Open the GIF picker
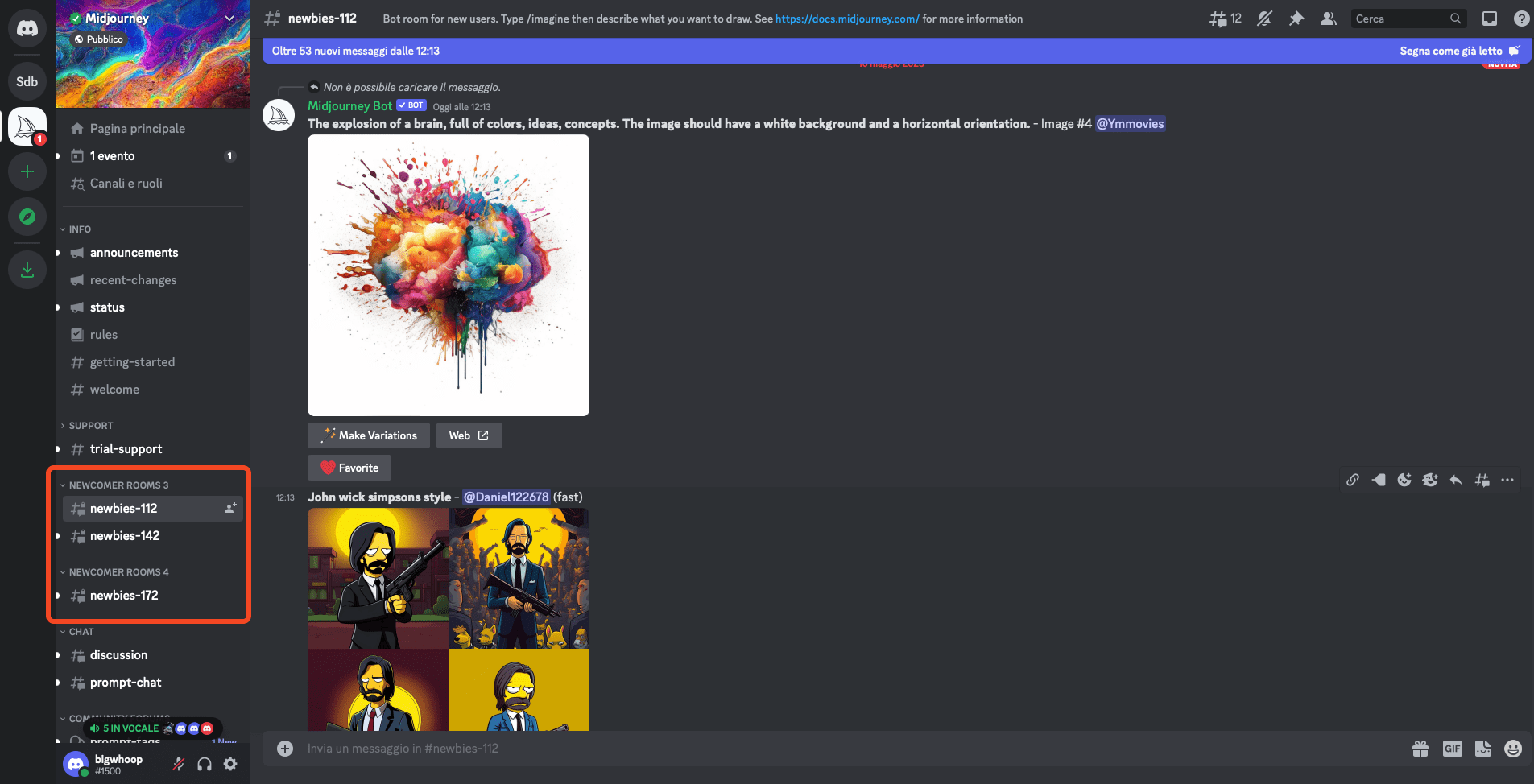 (1452, 749)
